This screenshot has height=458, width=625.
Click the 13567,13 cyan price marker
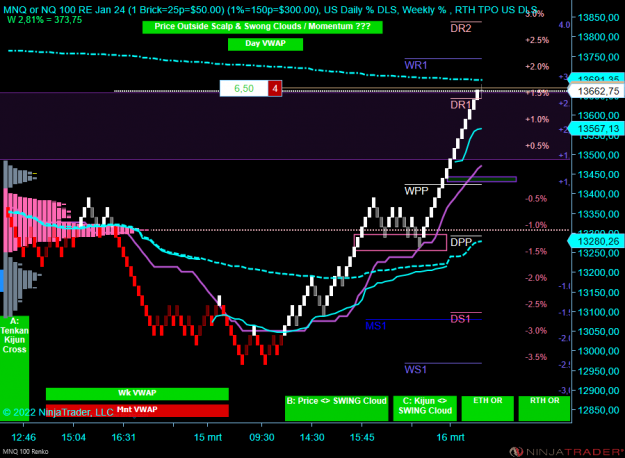point(596,129)
